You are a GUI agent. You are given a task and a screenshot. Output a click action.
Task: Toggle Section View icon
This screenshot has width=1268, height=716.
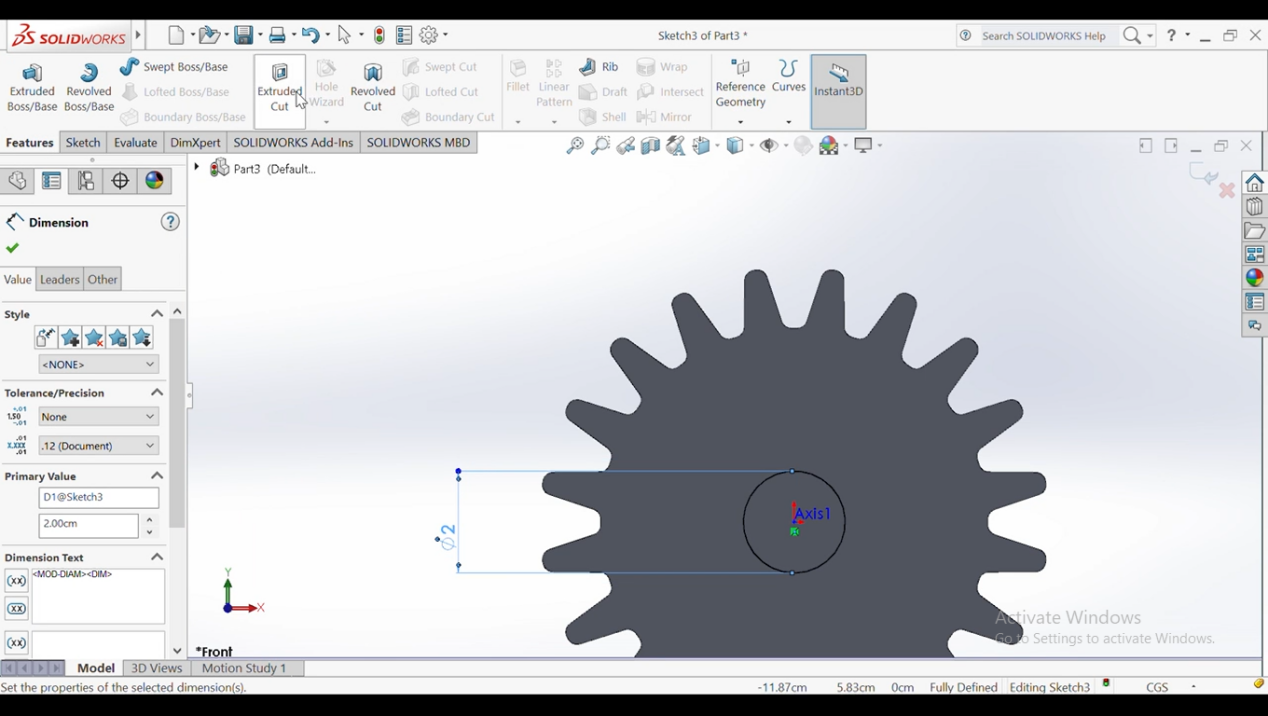(x=651, y=146)
